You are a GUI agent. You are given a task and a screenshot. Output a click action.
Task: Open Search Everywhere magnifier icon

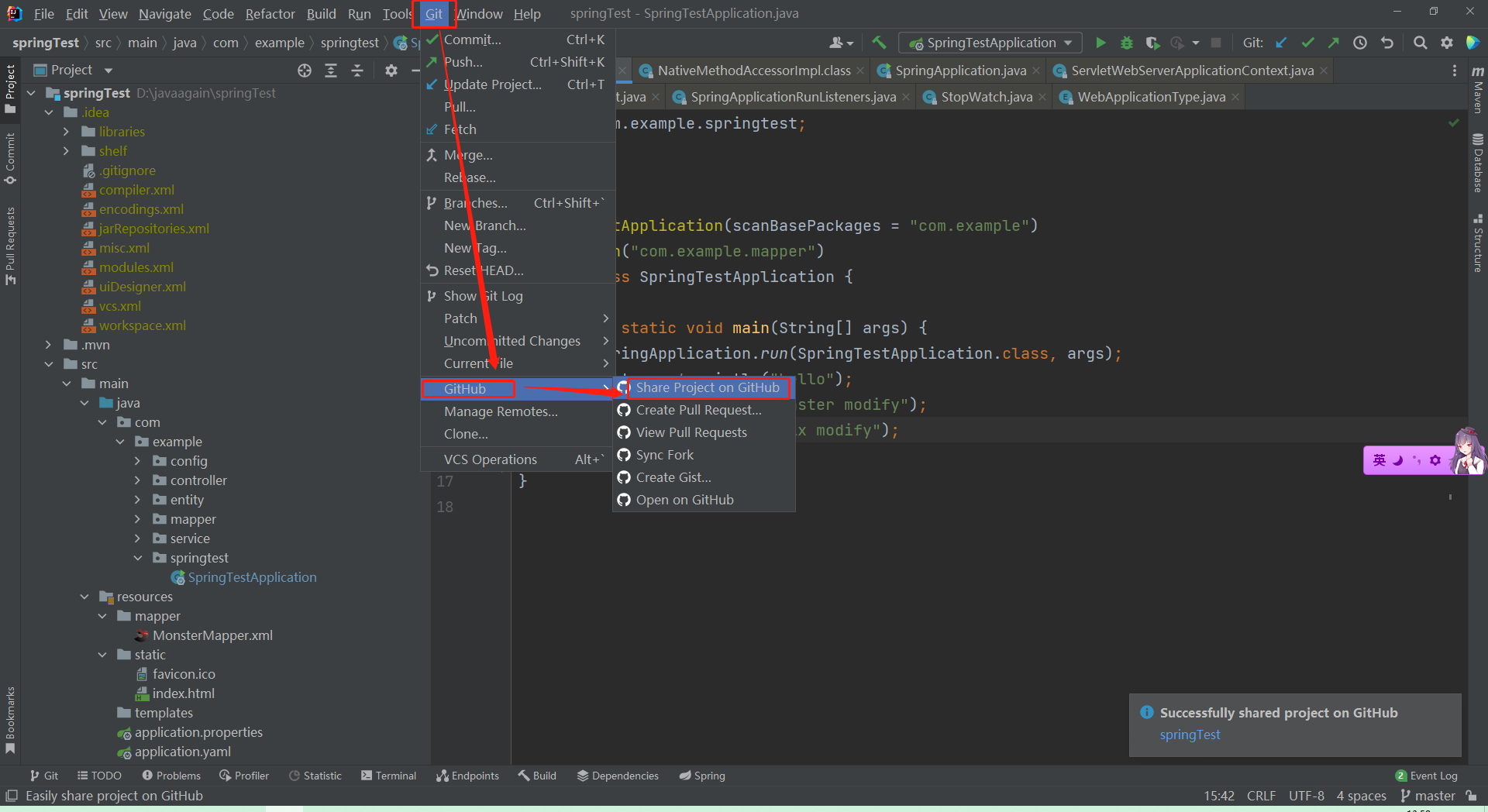1420,43
